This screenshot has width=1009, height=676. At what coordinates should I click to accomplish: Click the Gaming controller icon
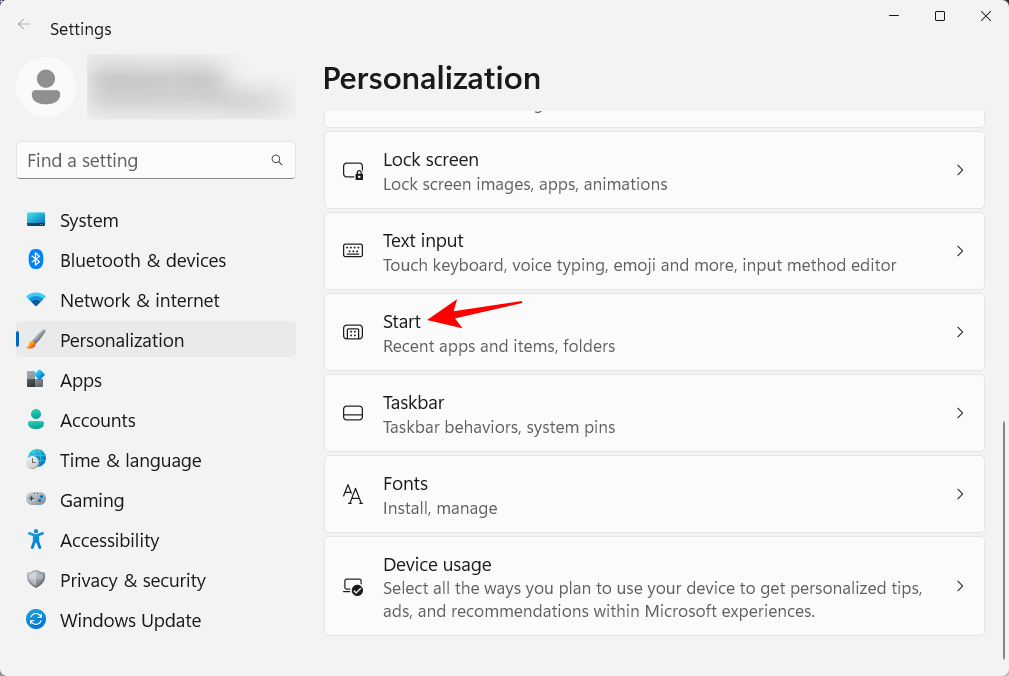tap(36, 500)
